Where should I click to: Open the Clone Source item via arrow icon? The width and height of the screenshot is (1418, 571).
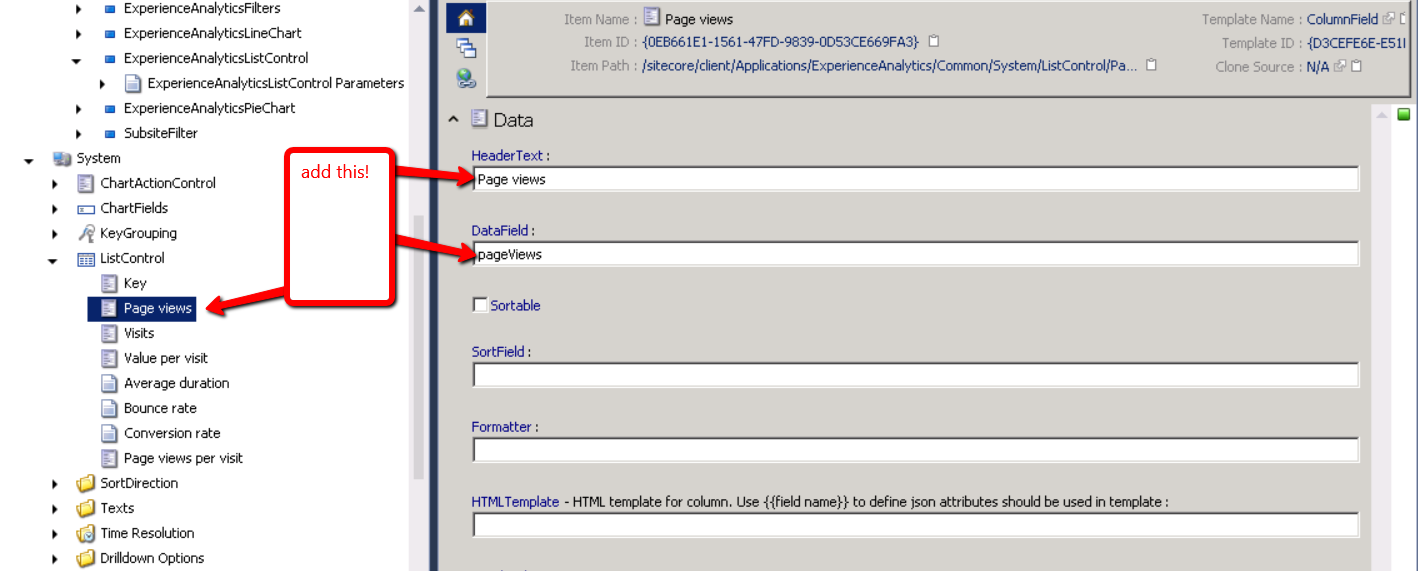click(1340, 67)
